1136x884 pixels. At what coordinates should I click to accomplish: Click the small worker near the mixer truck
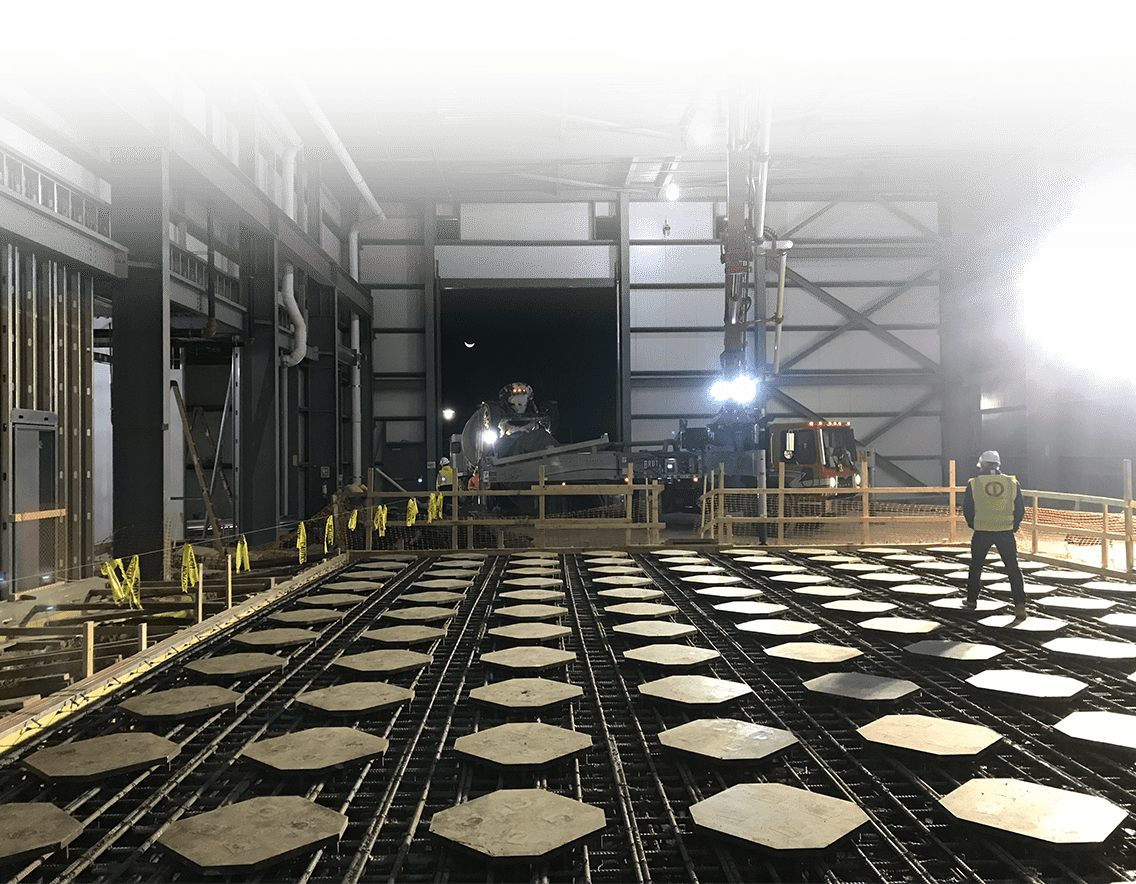(445, 473)
